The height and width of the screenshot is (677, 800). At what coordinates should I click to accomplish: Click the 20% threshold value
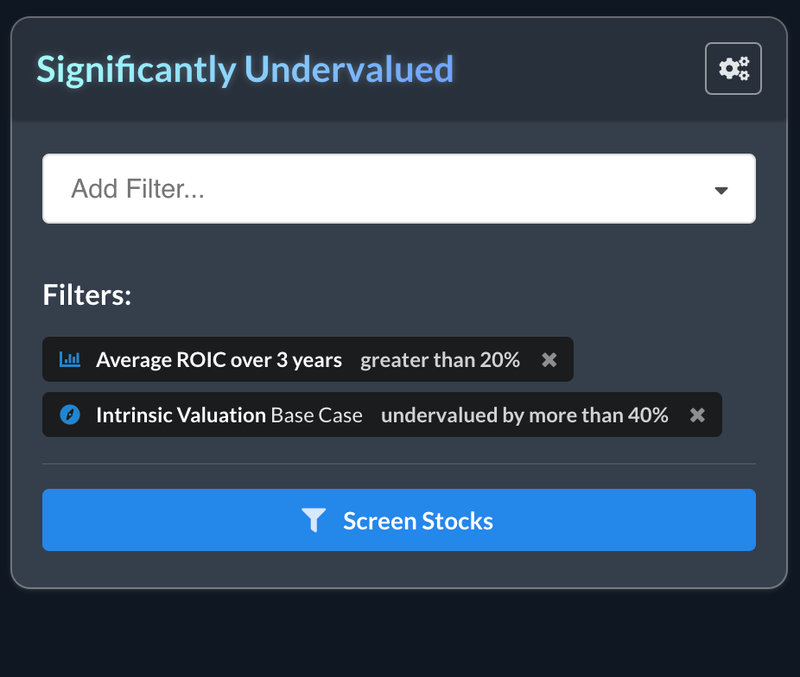pyautogui.click(x=499, y=360)
